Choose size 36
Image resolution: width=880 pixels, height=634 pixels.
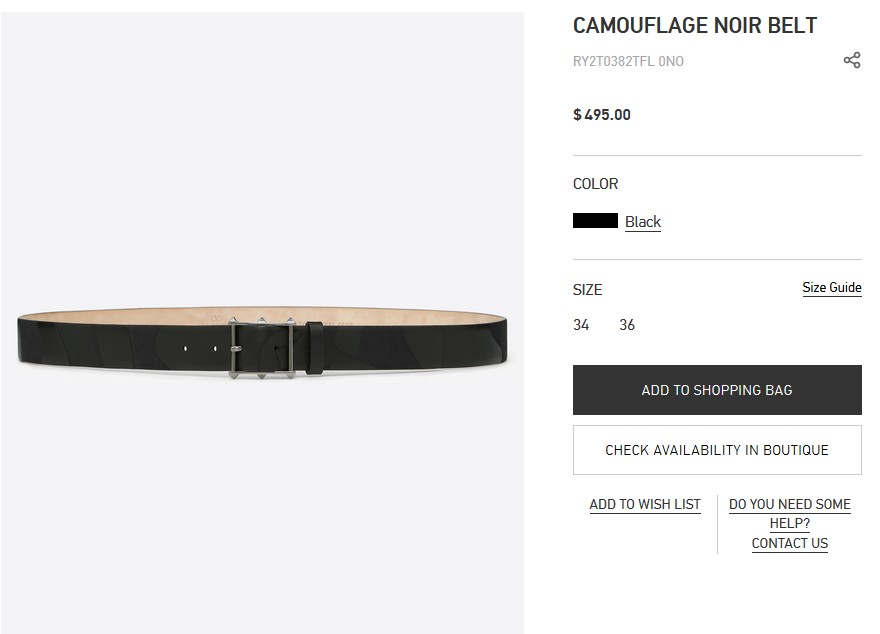click(x=627, y=325)
